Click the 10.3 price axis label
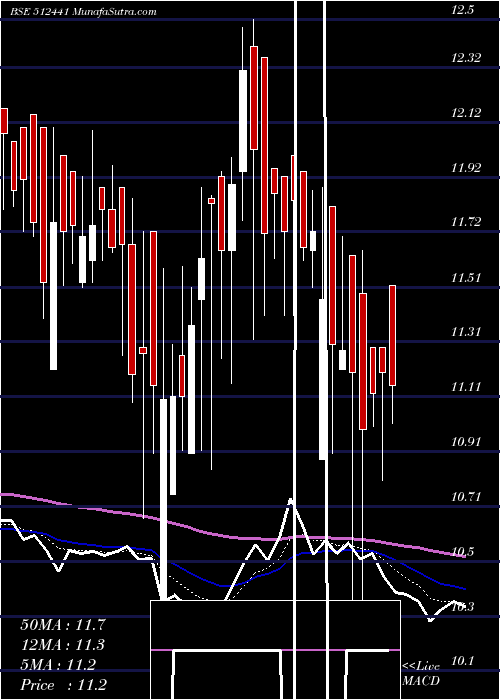 tap(462, 607)
